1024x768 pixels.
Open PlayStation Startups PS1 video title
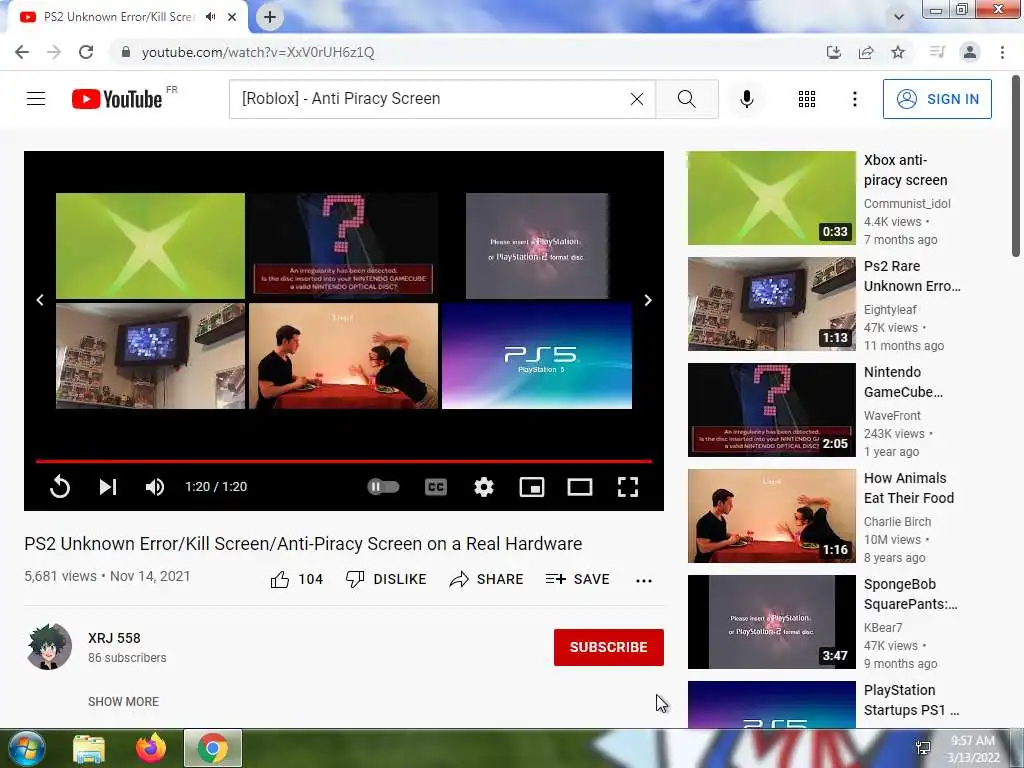pyautogui.click(x=911, y=700)
